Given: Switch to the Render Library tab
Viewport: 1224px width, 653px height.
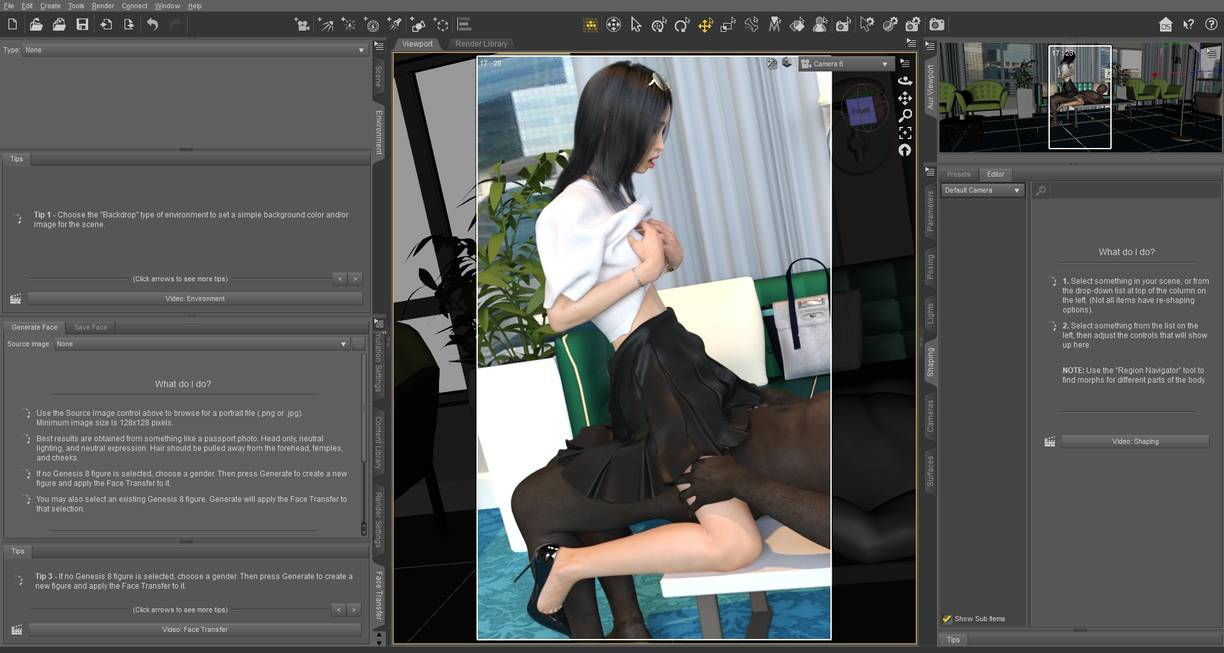Looking at the screenshot, I should point(481,44).
